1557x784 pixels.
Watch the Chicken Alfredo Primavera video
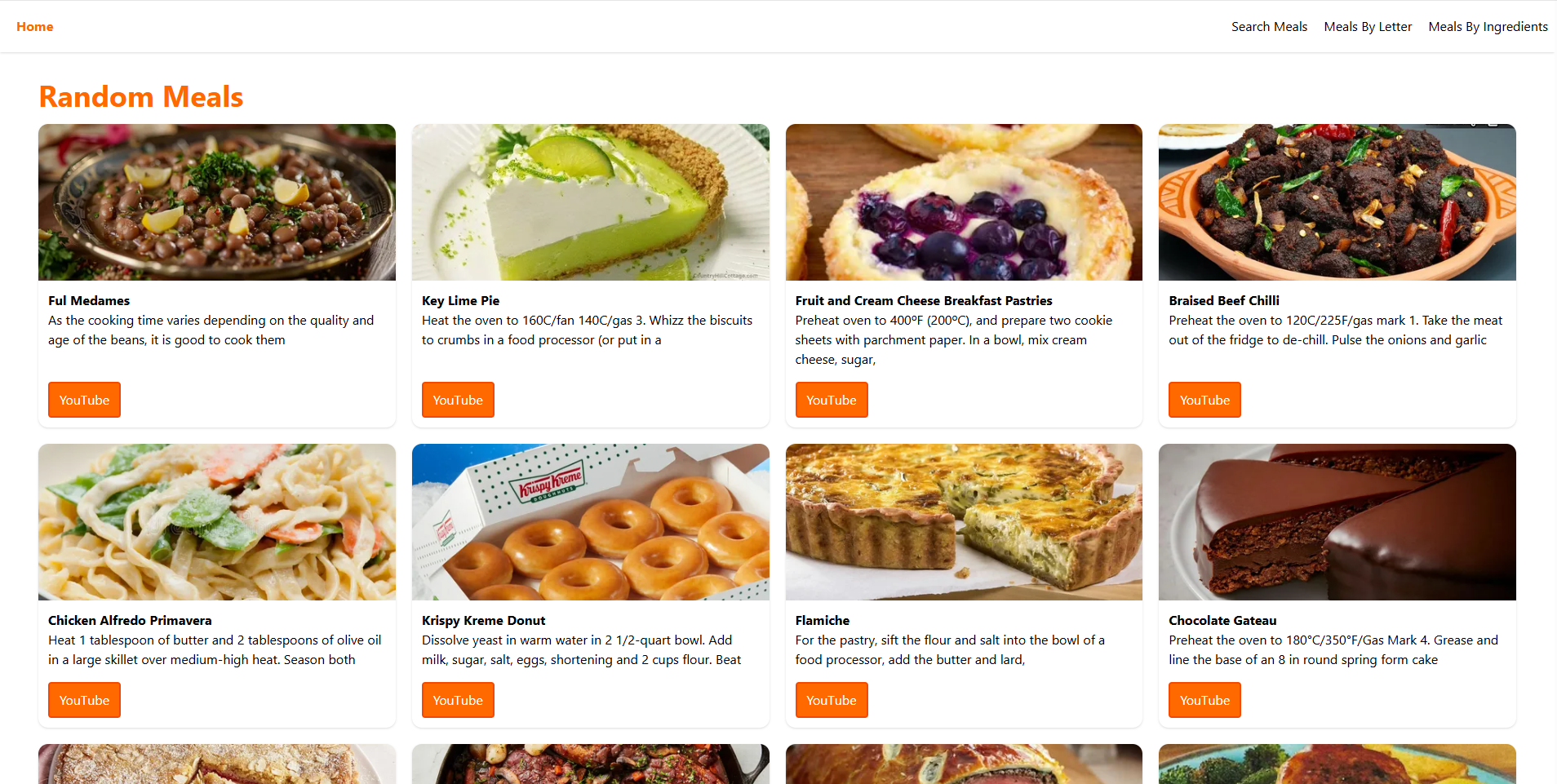click(x=84, y=699)
